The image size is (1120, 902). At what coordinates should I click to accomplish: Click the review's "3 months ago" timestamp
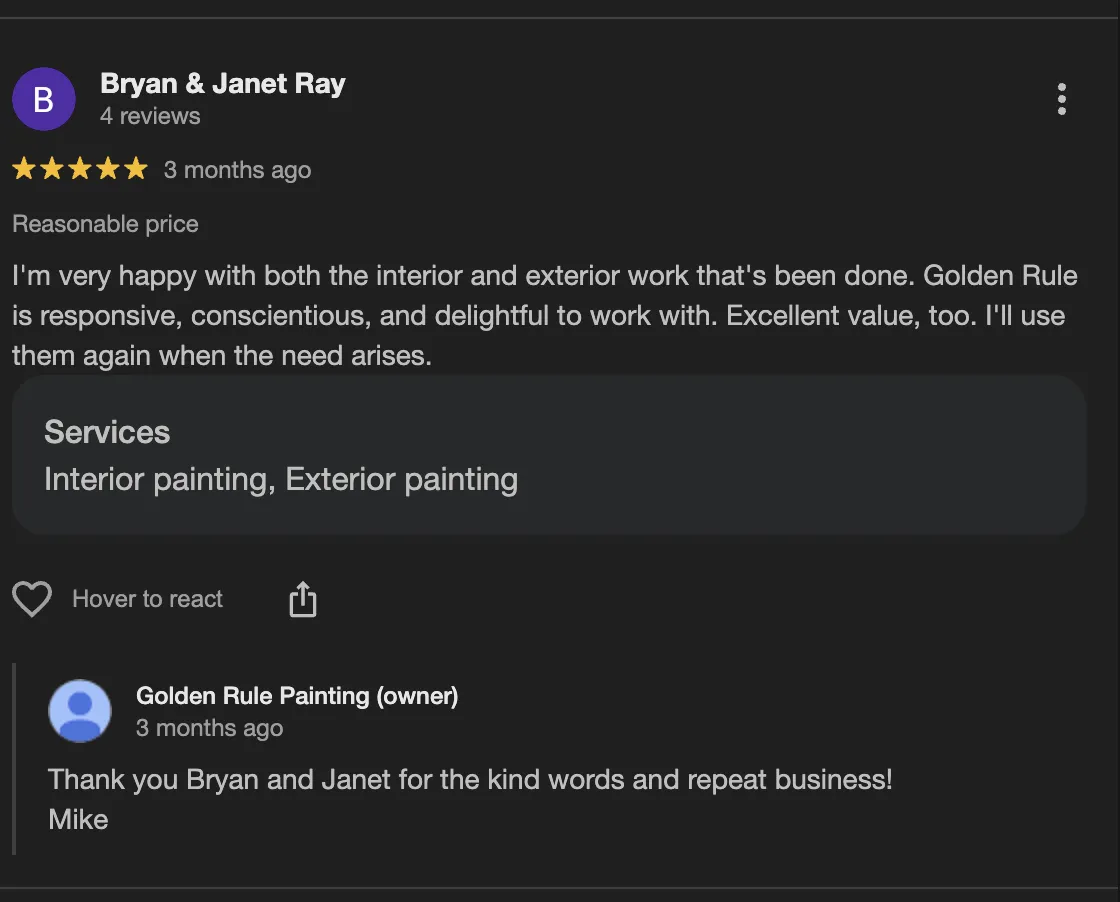coord(237,170)
